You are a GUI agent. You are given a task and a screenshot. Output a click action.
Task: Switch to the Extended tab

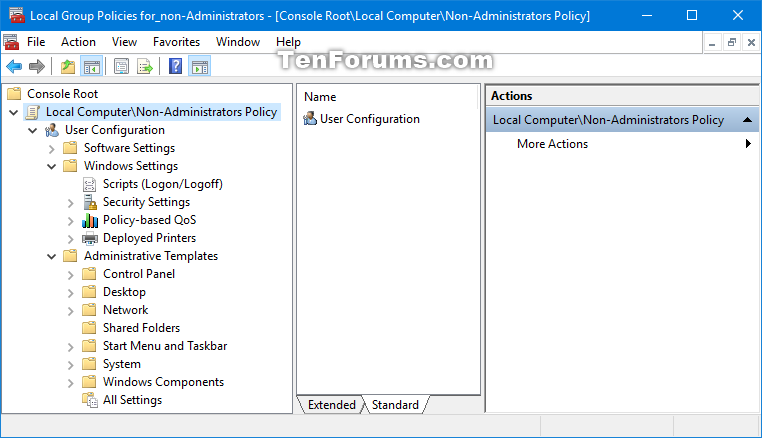pyautogui.click(x=331, y=404)
